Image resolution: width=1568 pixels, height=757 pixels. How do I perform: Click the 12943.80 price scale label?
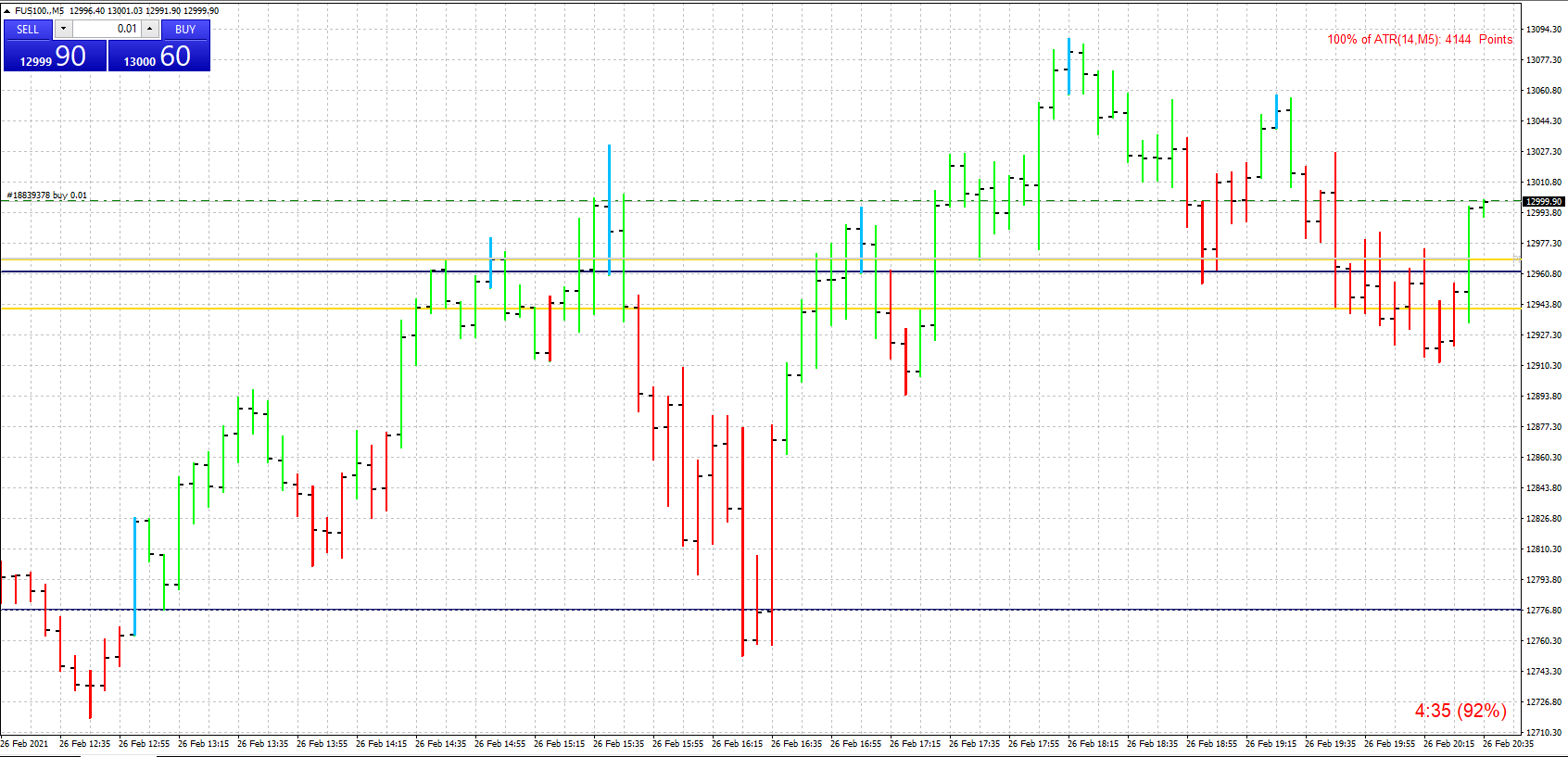pos(1544,305)
